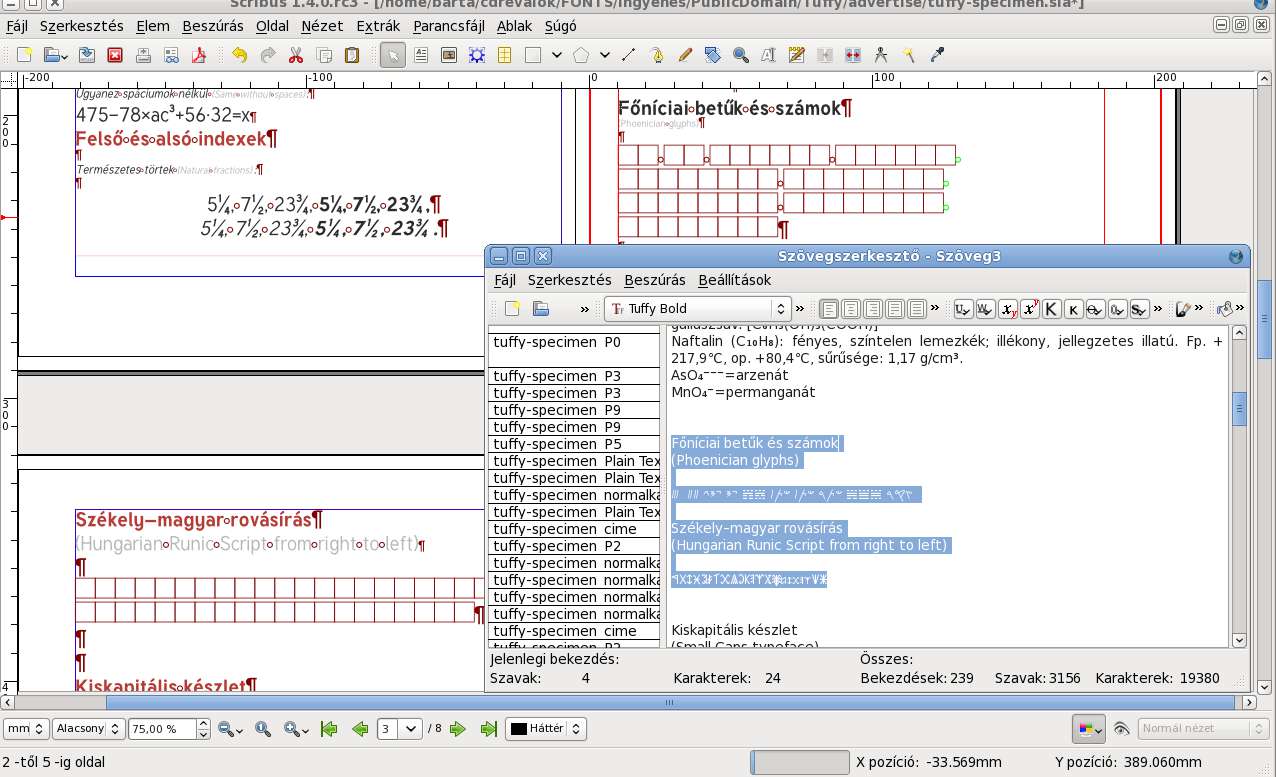
Task: Click the Export as PDF icon
Action: [198, 55]
